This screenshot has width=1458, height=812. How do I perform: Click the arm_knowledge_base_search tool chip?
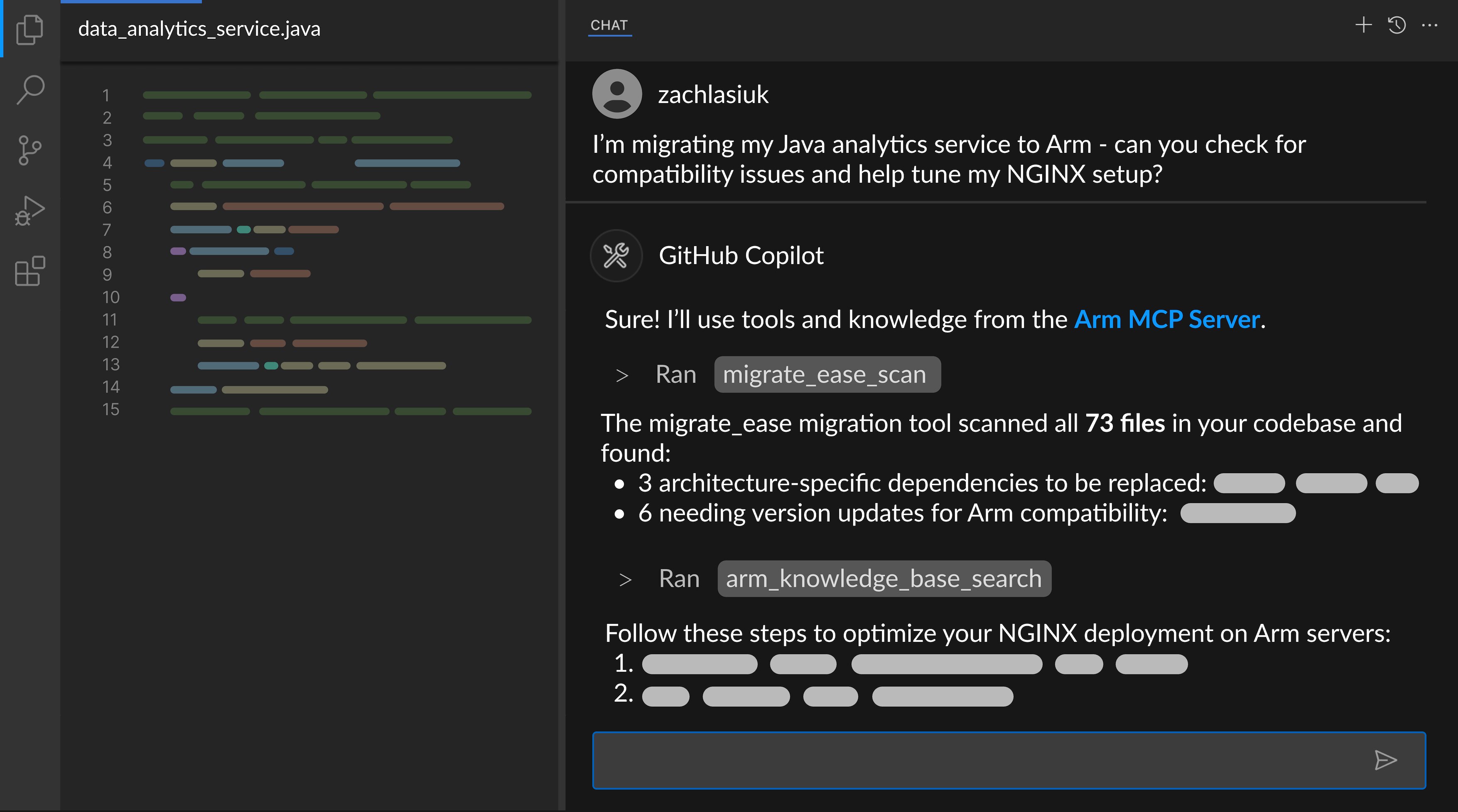coord(884,578)
